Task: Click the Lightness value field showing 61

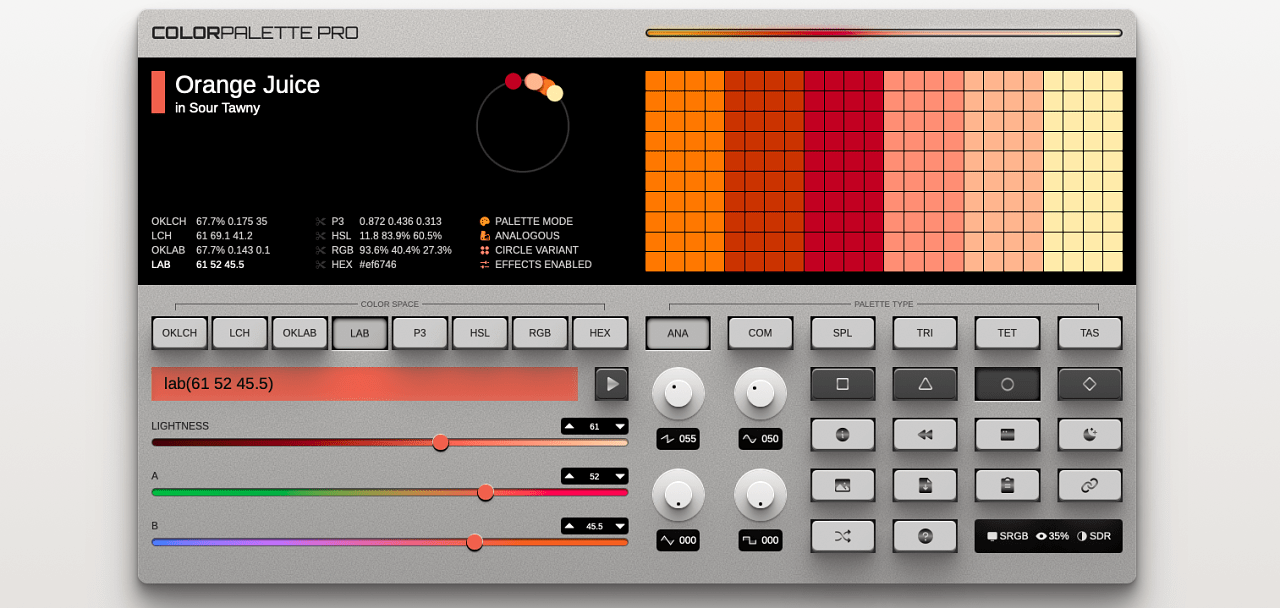Action: 595,426
